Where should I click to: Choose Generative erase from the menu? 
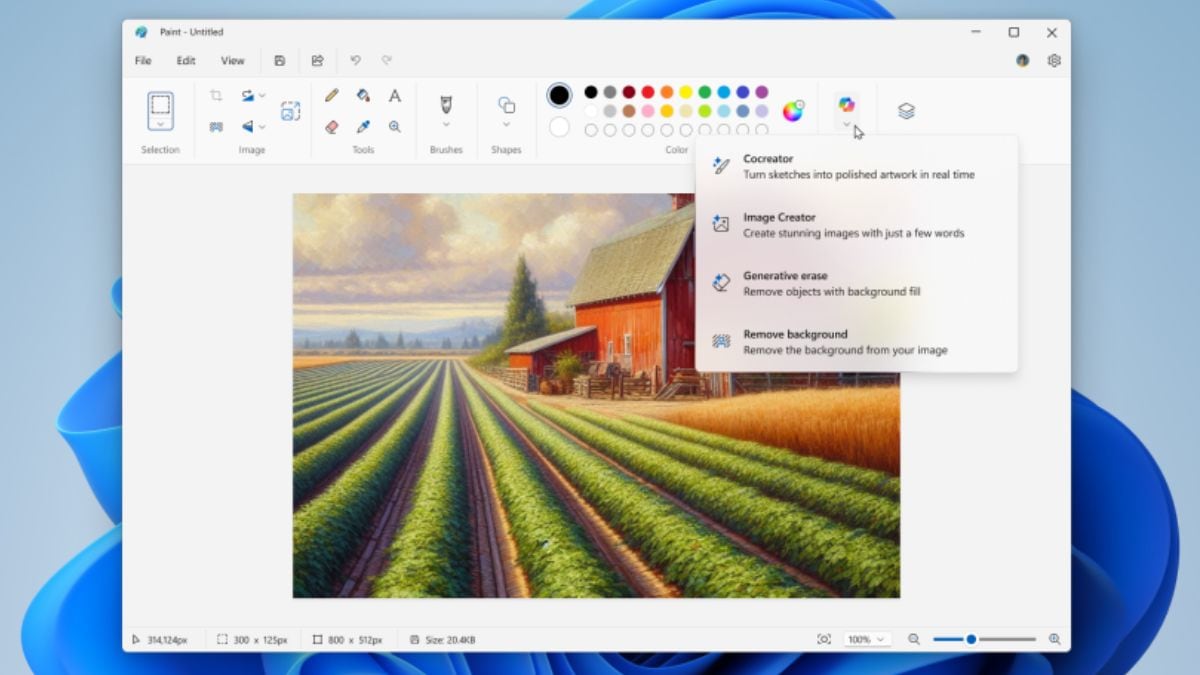click(x=857, y=283)
